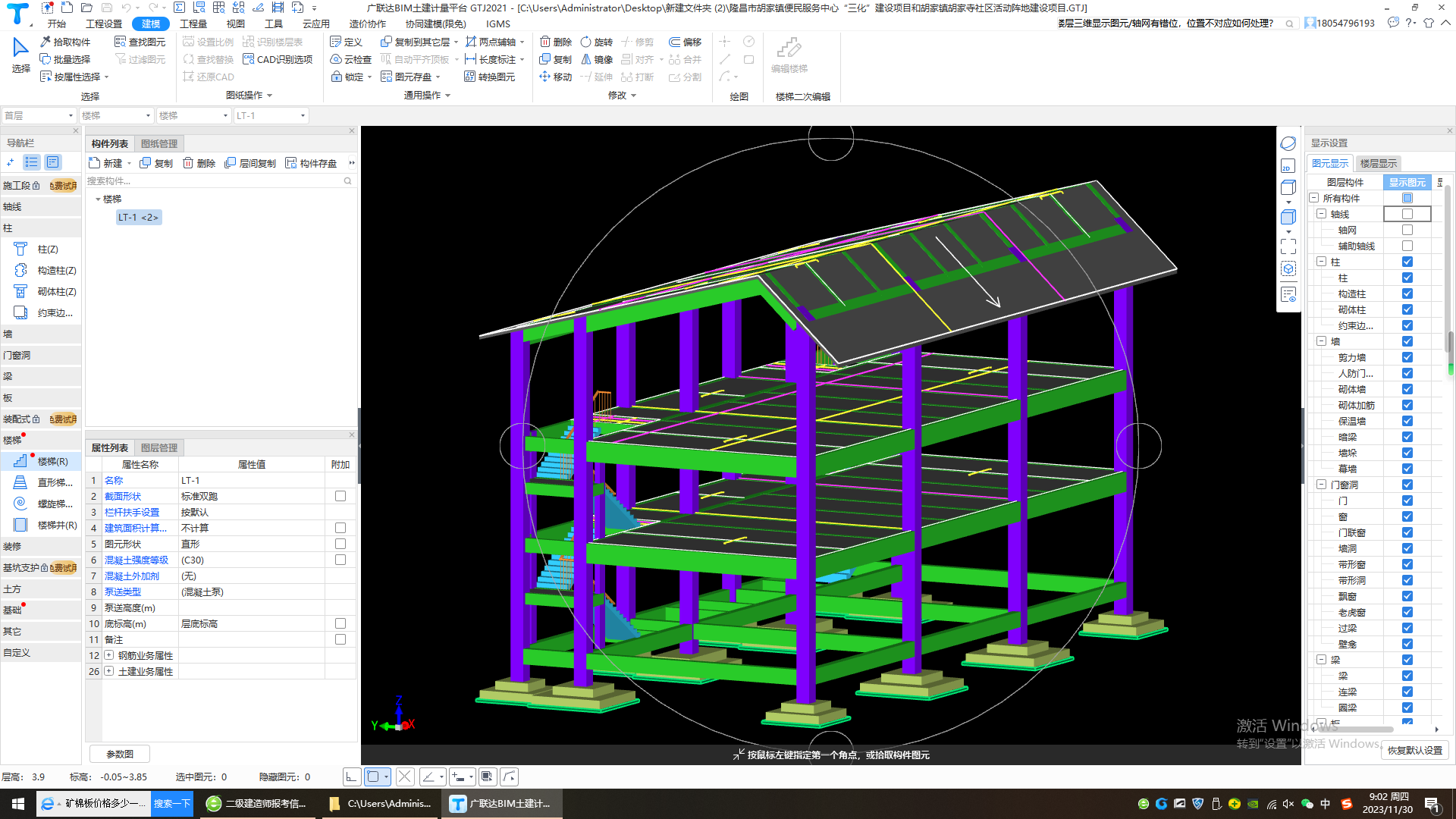Toggle the 轴网 display checkbox
1456x819 pixels.
1407,230
